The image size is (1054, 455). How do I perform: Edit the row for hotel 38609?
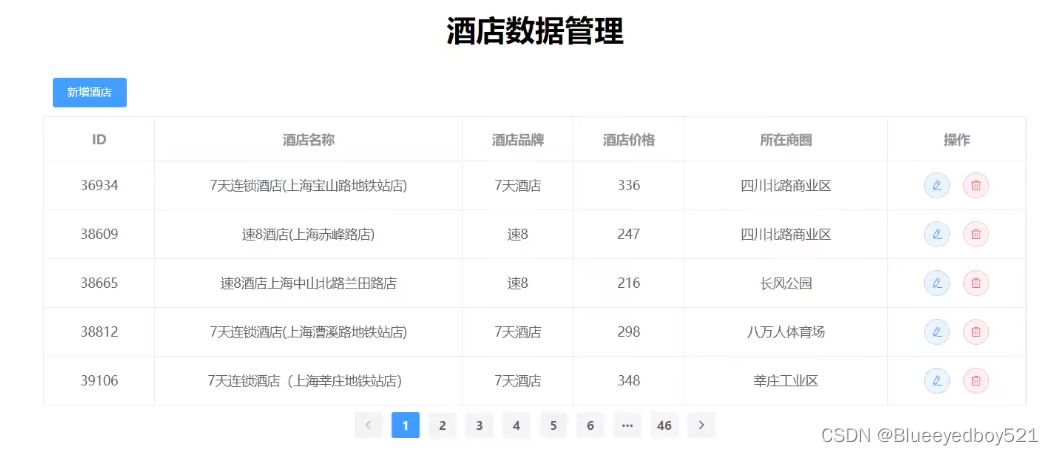click(x=936, y=234)
